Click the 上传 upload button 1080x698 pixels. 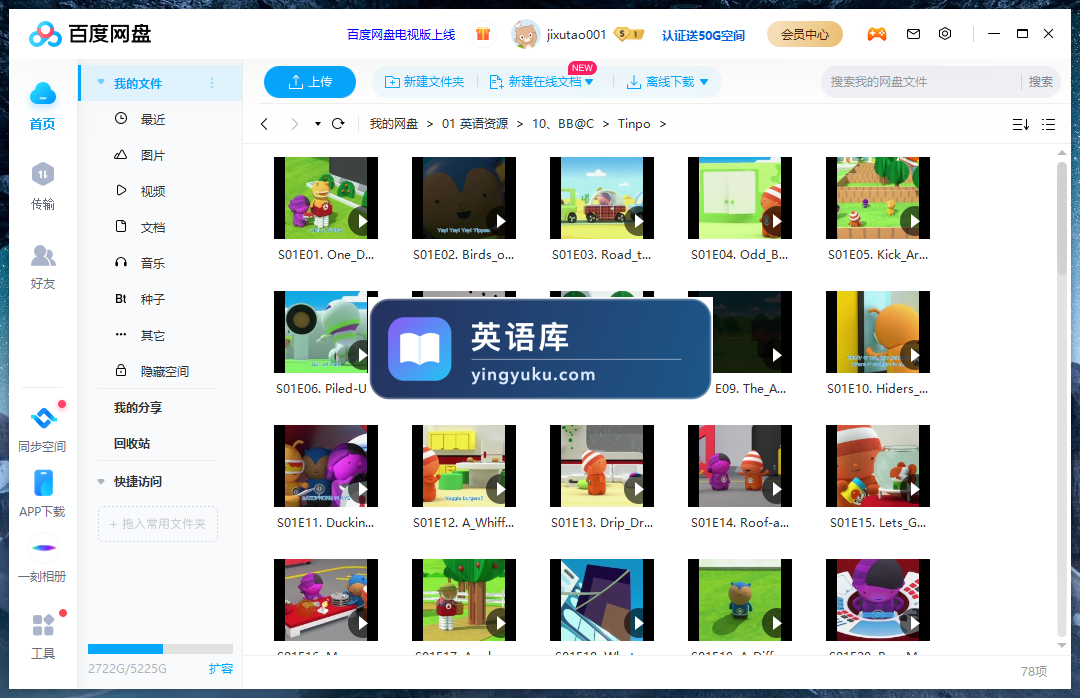[x=310, y=82]
